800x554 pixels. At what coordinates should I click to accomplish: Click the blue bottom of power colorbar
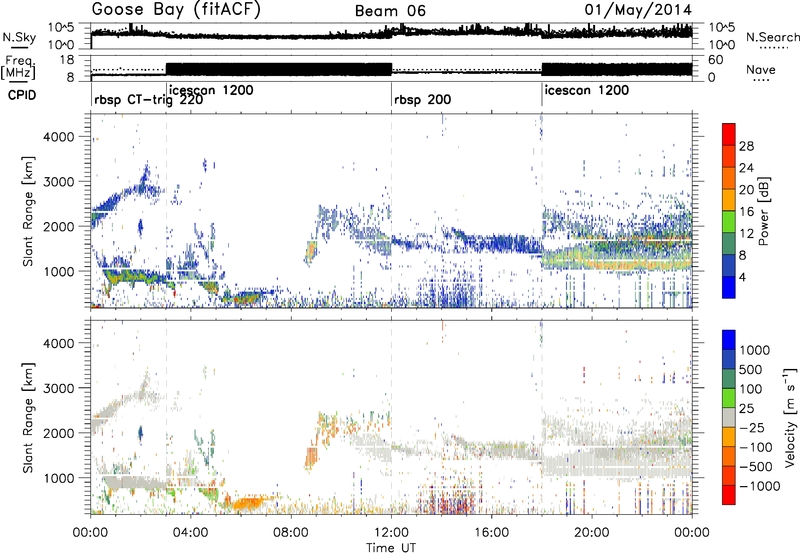(x=729, y=288)
